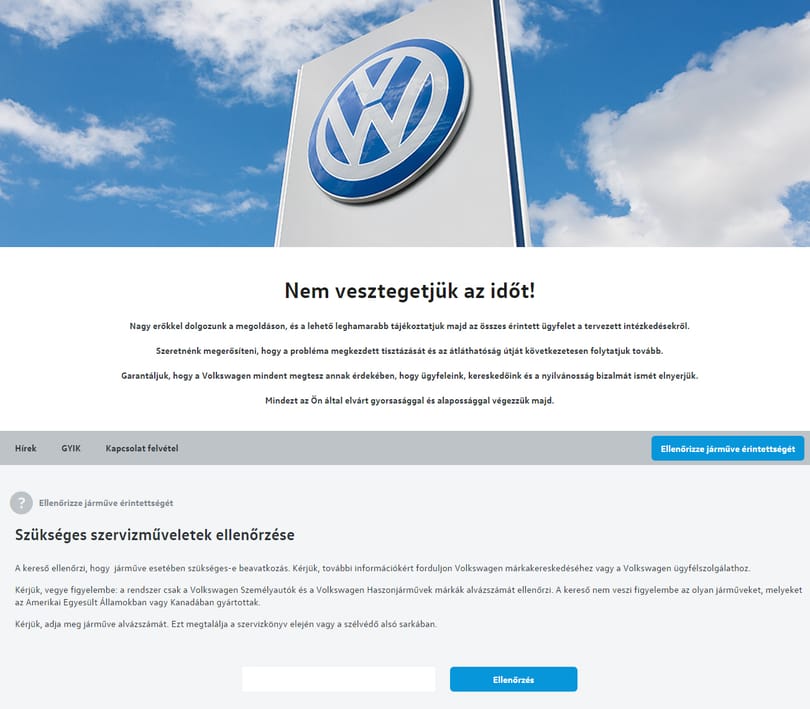Go to Kapcsolat felvétel
This screenshot has width=810, height=709.
pyautogui.click(x=142, y=448)
